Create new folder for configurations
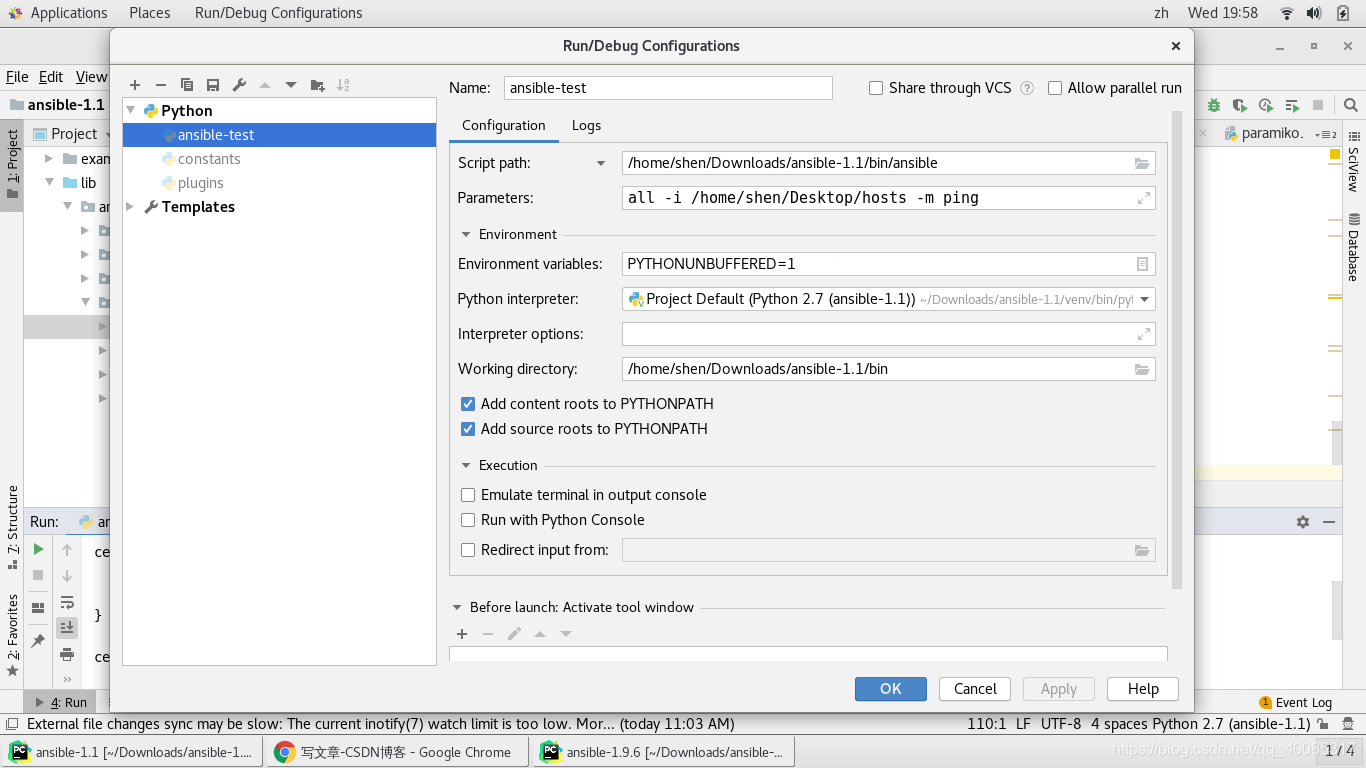 (x=318, y=85)
